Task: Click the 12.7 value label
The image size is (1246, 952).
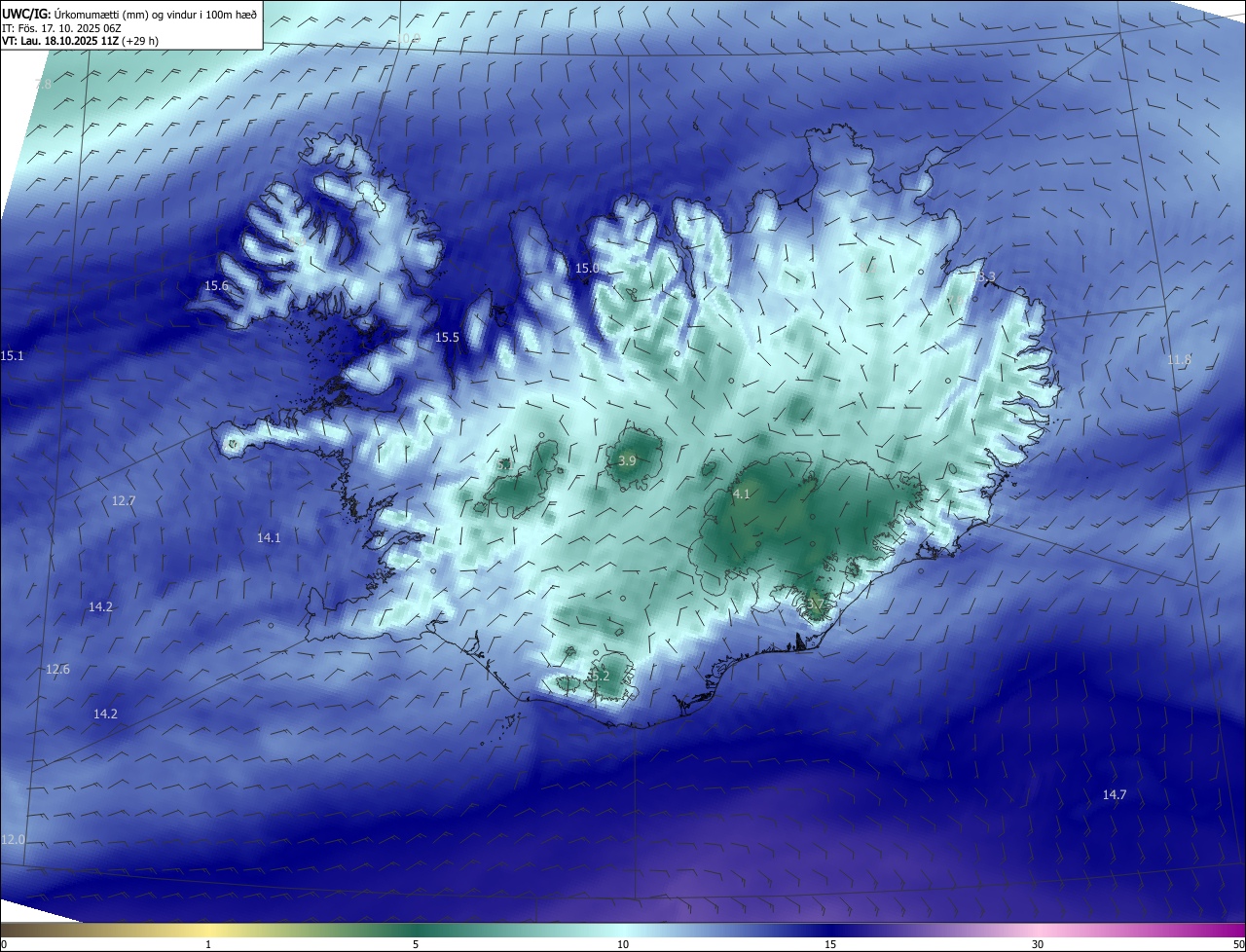Action: [x=124, y=500]
